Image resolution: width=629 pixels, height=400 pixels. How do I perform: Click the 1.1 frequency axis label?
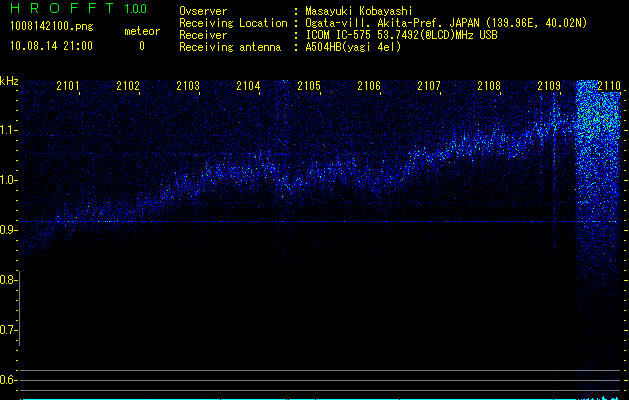pyautogui.click(x=9, y=130)
